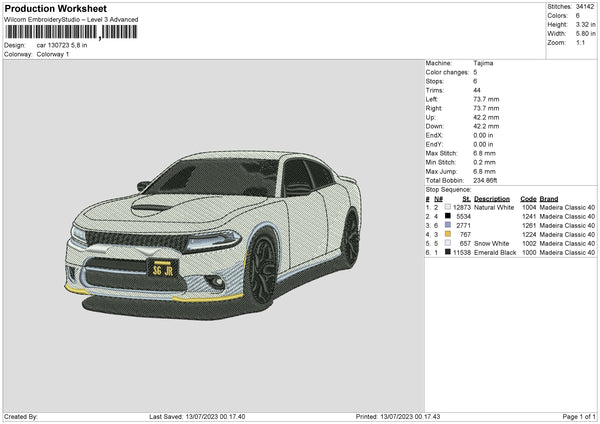Image resolution: width=600 pixels, height=424 pixels.
Task: Click the Stitches count value at top right
Action: coord(585,6)
